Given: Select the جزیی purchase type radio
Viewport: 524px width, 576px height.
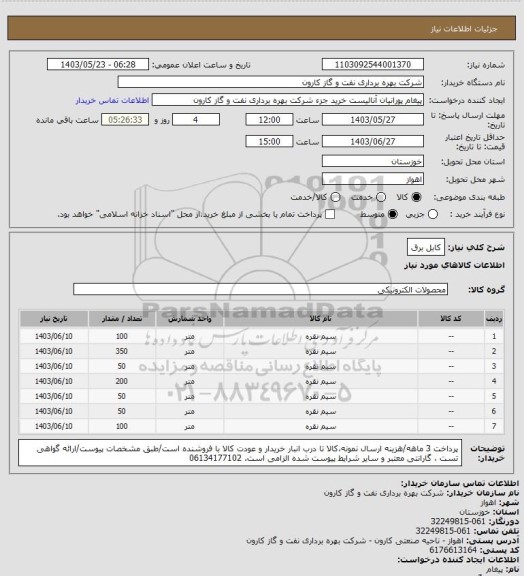Looking at the screenshot, I should 433,214.
